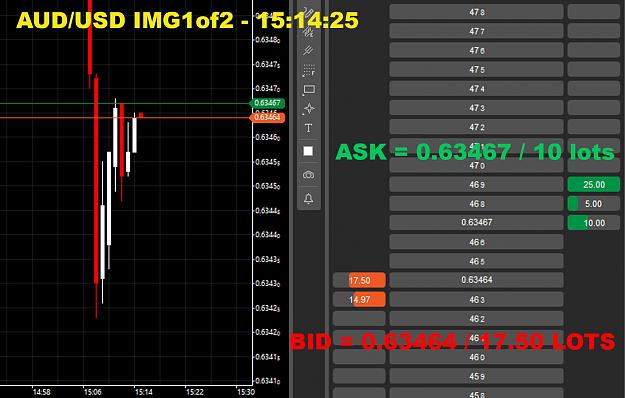Click the 47 4 price row in DOM

click(476, 88)
